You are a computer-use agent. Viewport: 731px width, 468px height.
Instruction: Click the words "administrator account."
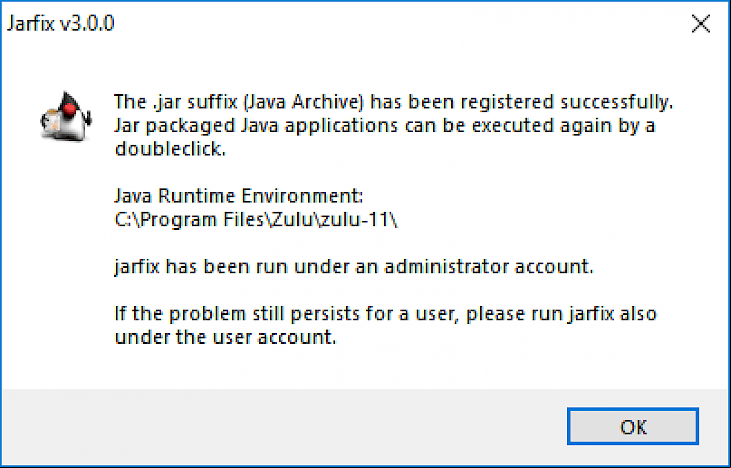point(489,266)
